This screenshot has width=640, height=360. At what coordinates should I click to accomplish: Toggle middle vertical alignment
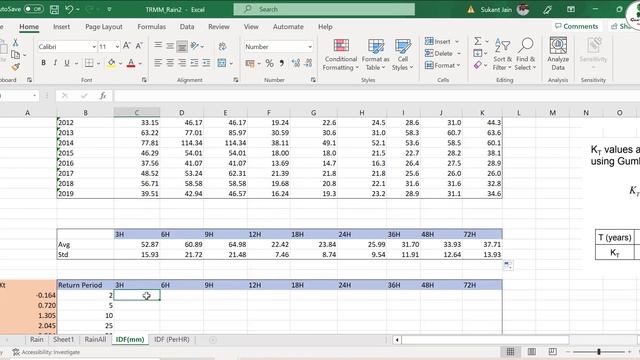(170, 46)
